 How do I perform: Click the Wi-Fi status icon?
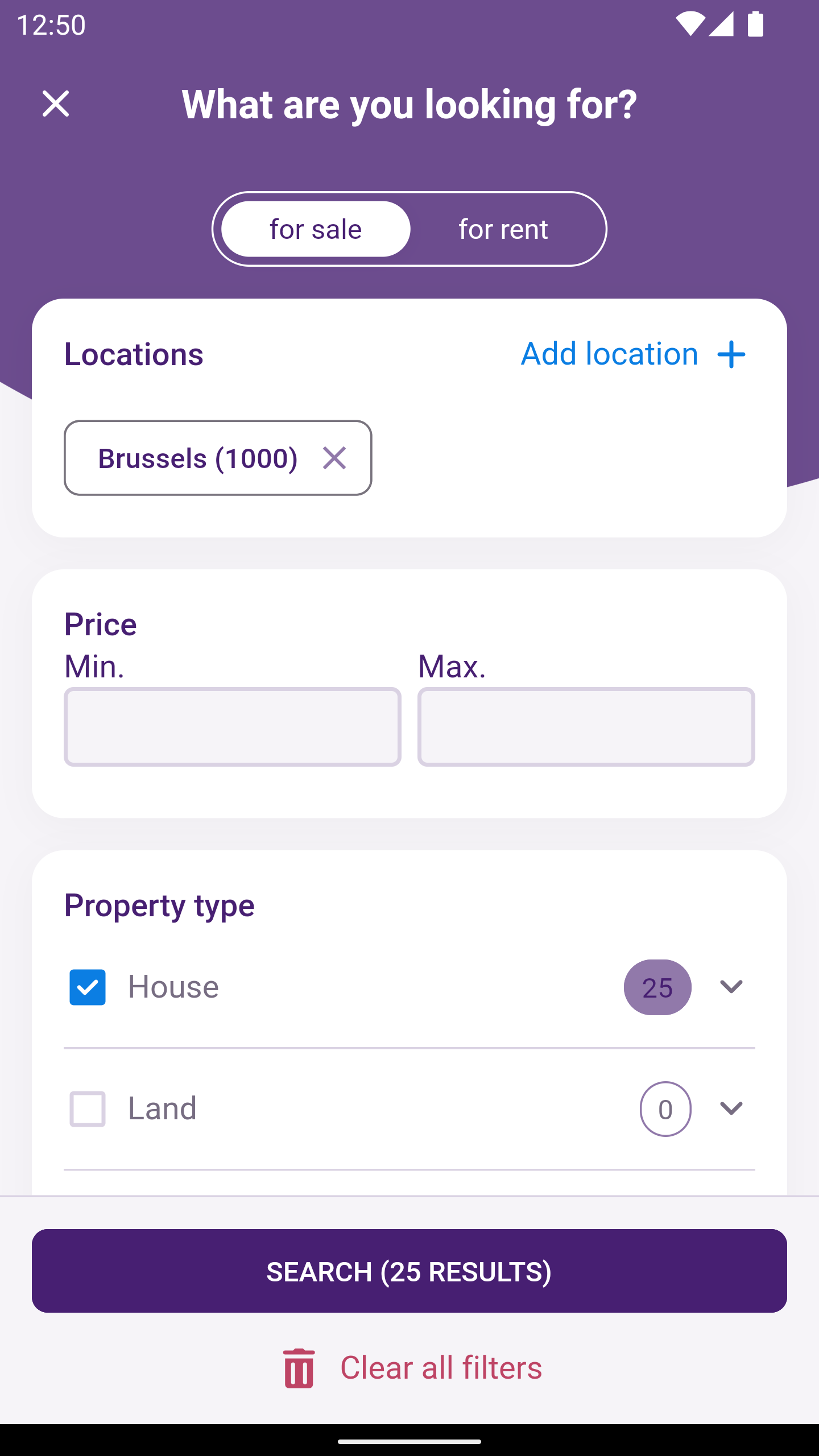(692, 24)
